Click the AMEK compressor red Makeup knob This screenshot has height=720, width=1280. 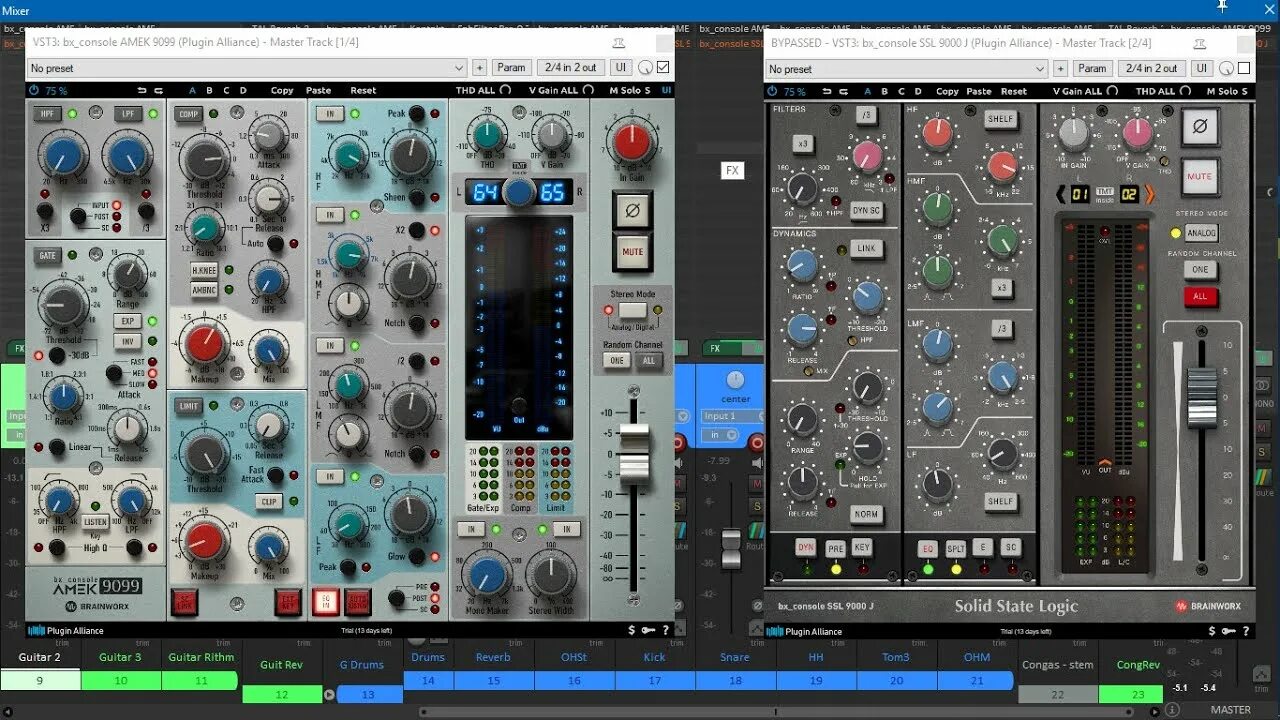click(205, 343)
